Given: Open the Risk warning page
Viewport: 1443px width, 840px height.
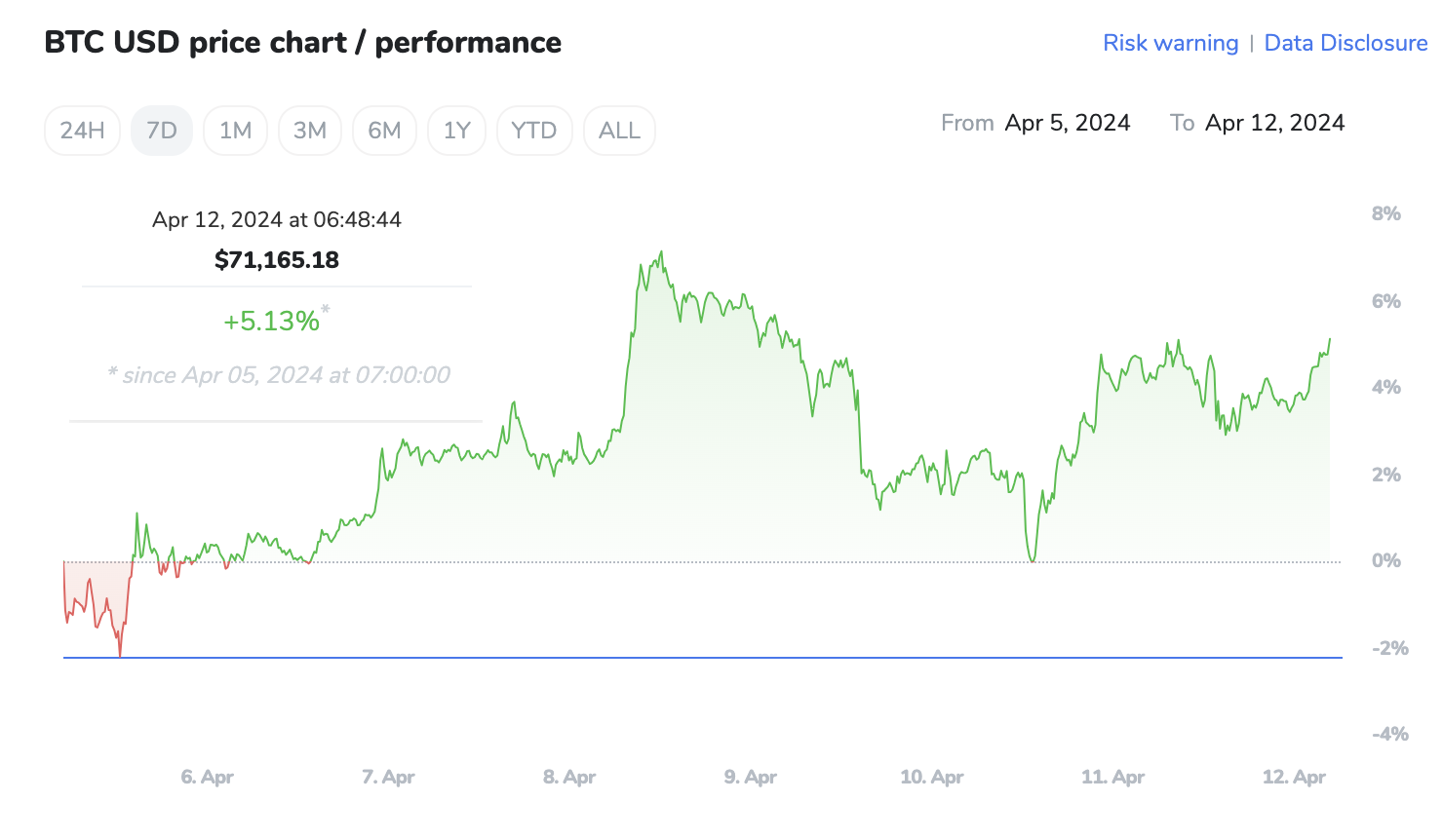Looking at the screenshot, I should pyautogui.click(x=1170, y=43).
